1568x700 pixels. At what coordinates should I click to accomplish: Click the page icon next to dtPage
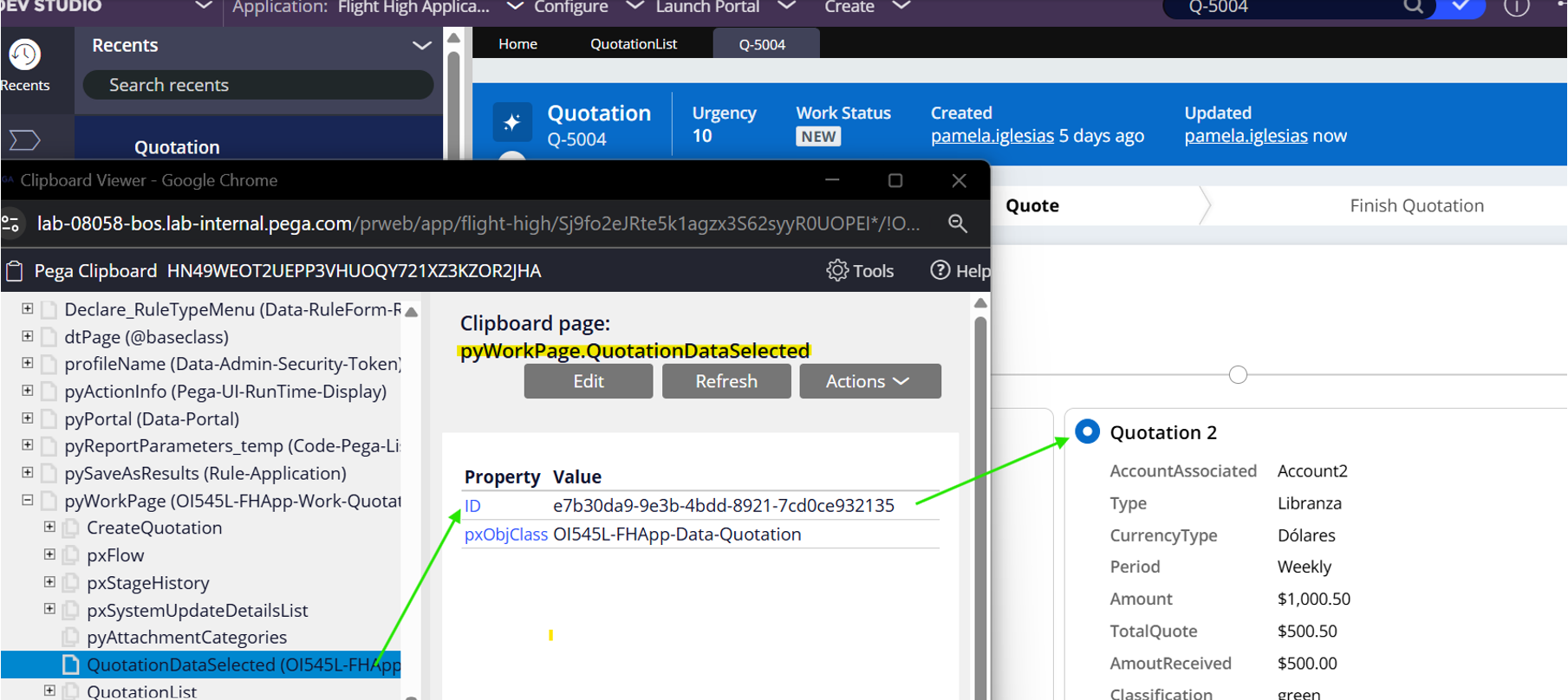point(49,337)
